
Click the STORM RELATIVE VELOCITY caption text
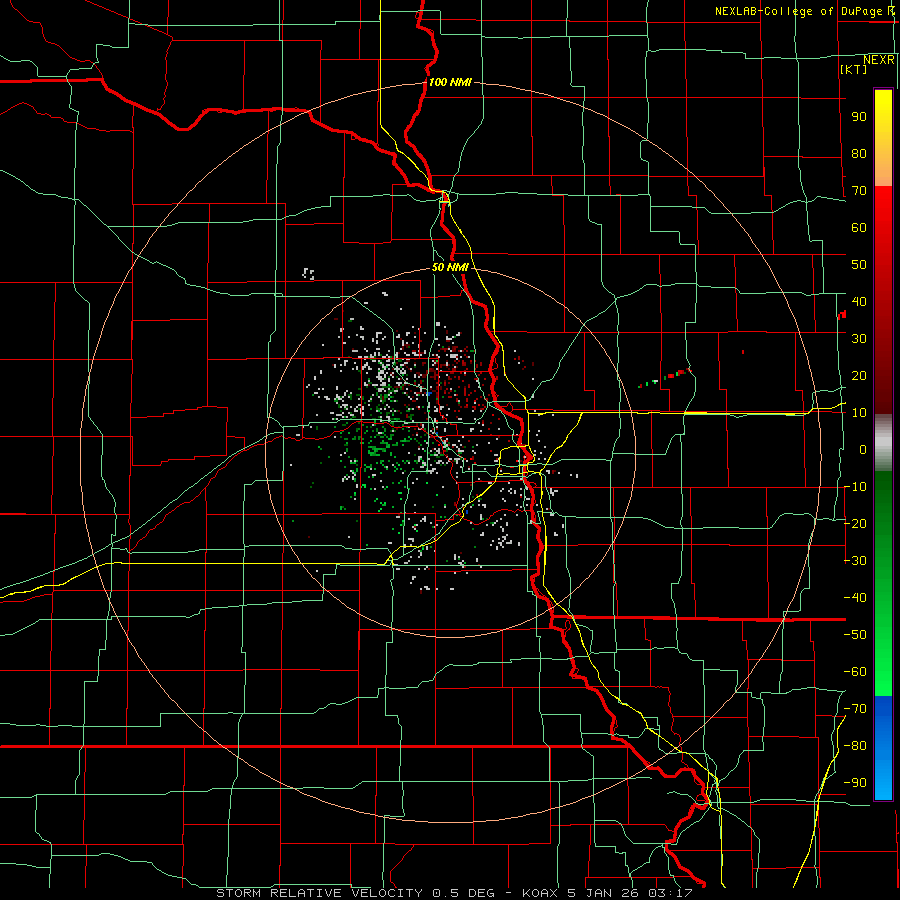pos(319,893)
